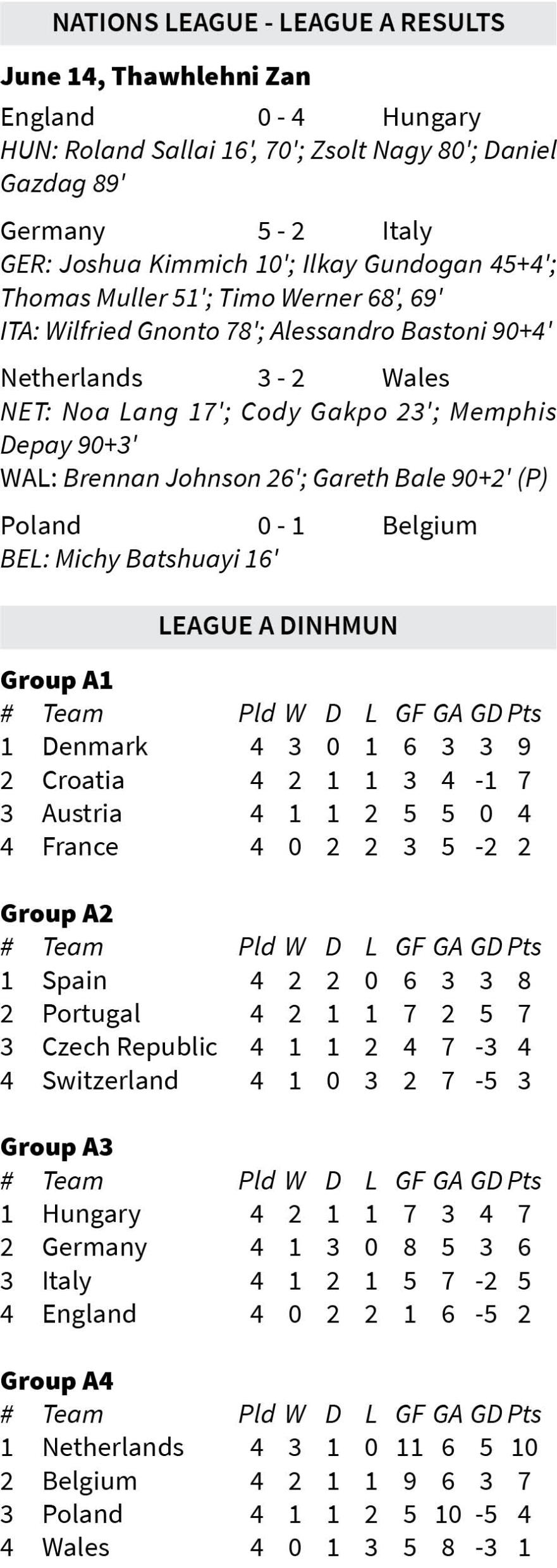Click the League A Dinhmun banner
This screenshot has width=557, height=1568.
point(278,626)
